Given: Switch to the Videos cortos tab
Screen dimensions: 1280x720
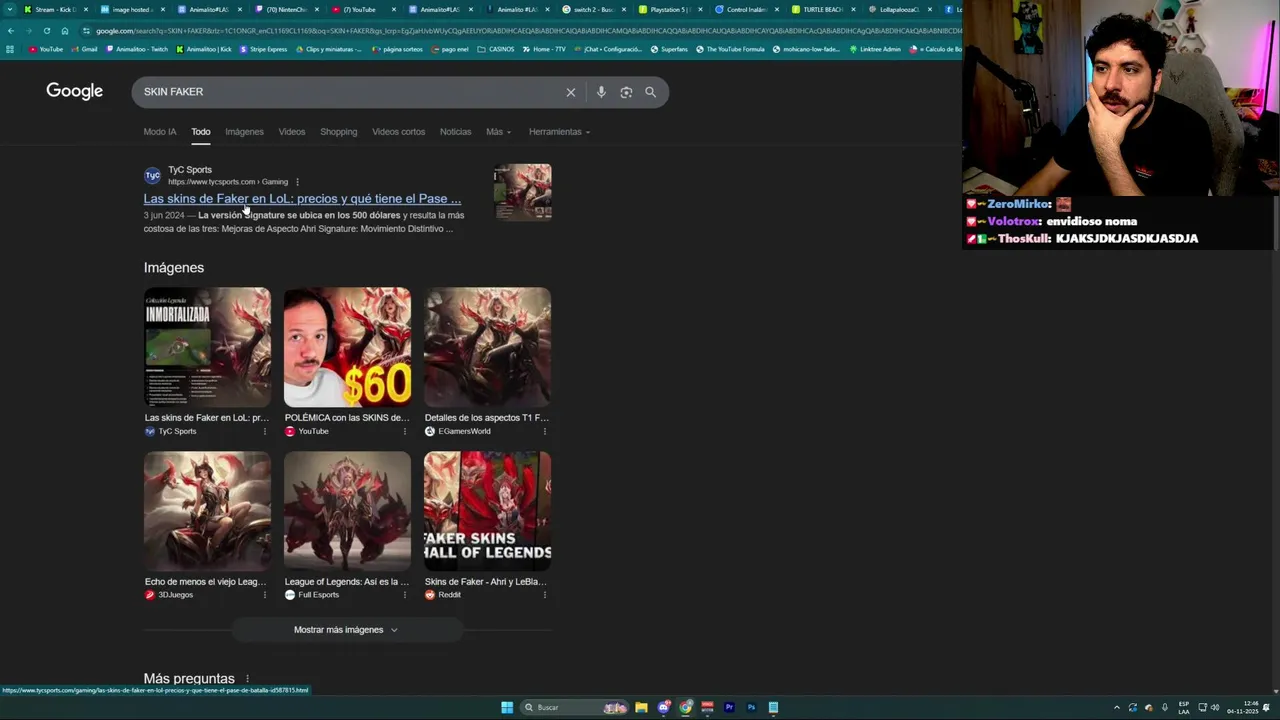Looking at the screenshot, I should click(398, 132).
